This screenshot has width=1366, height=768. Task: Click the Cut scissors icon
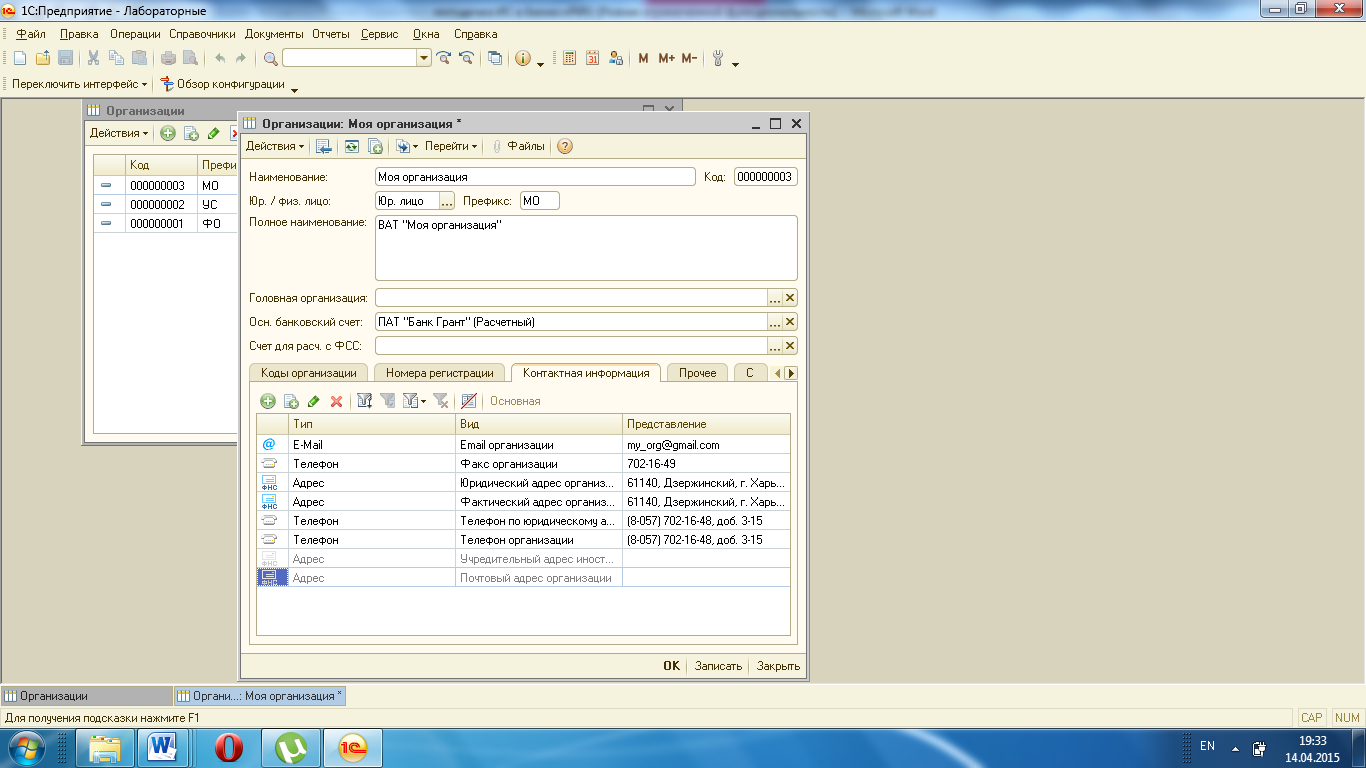point(93,58)
